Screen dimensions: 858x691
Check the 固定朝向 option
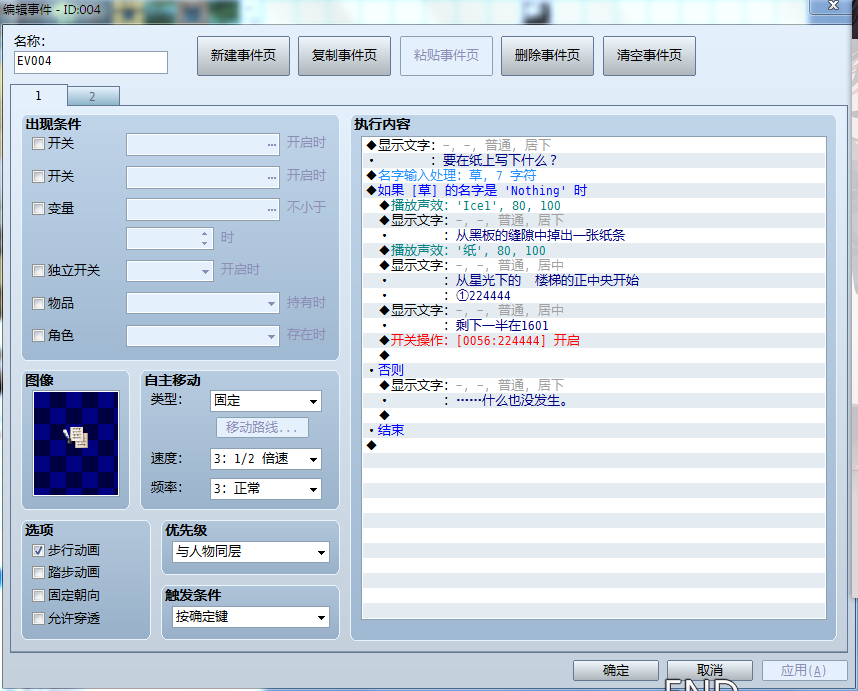coord(38,595)
